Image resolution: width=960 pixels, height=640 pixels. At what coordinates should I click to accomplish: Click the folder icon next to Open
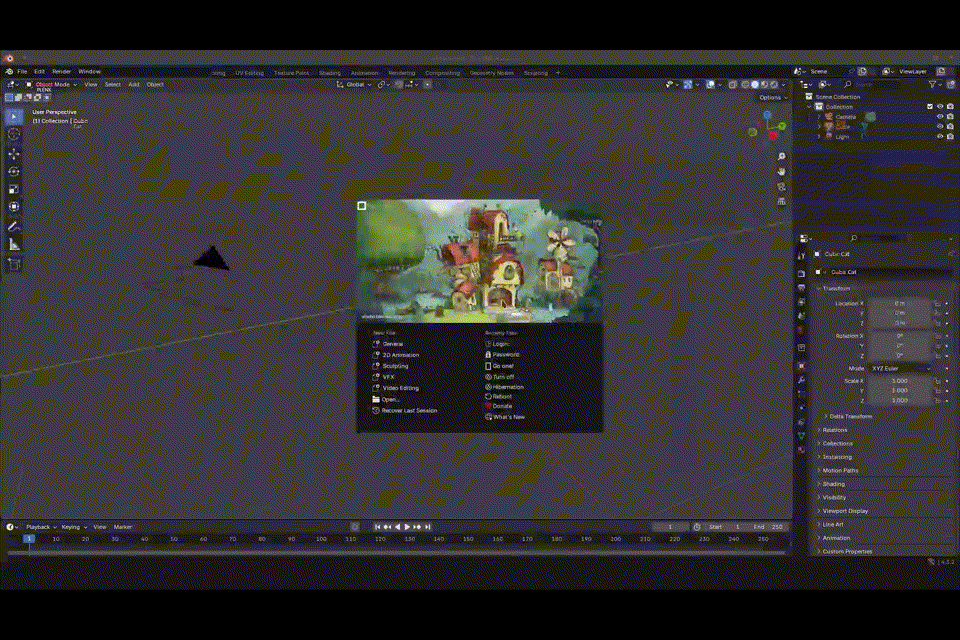(x=376, y=399)
